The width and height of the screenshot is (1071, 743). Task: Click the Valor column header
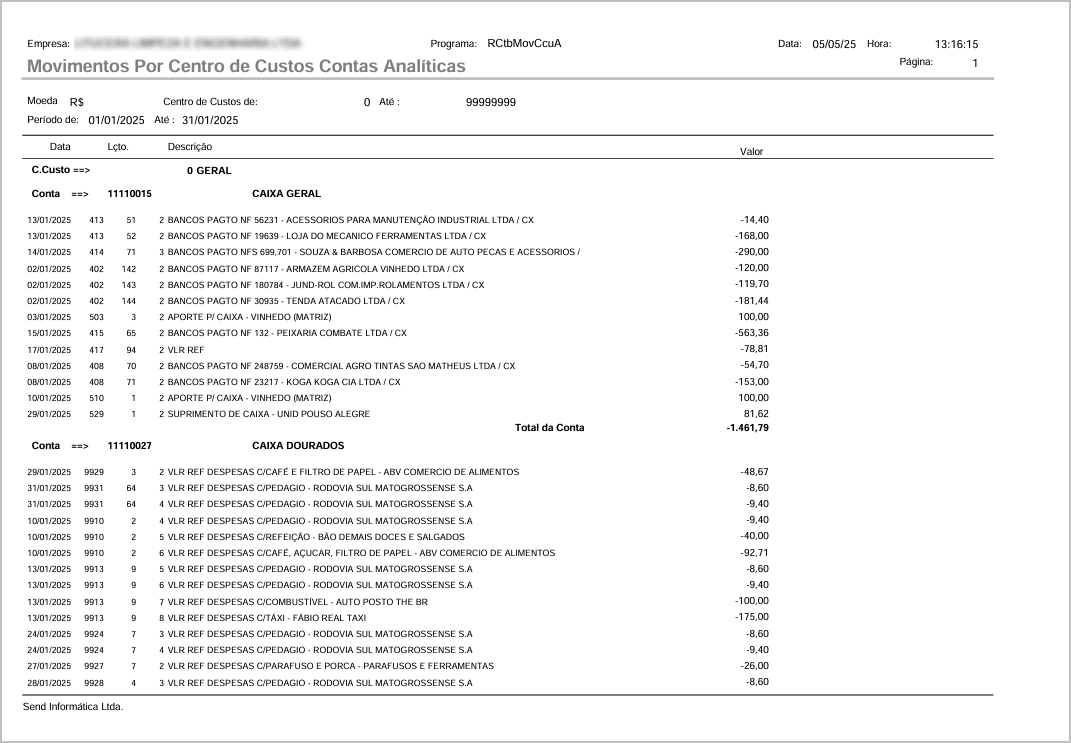(x=751, y=152)
